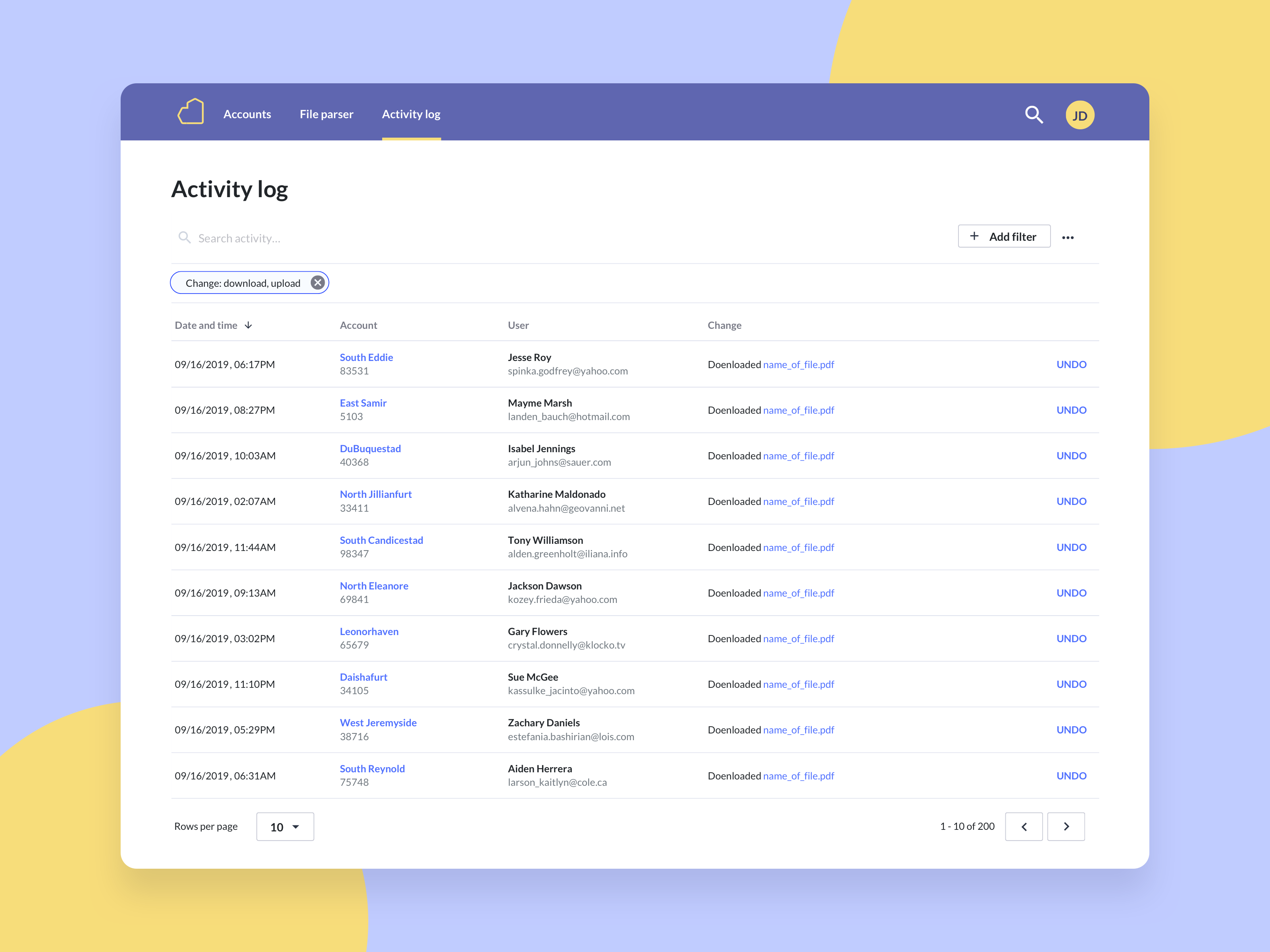Open South Eddie account link
This screenshot has height=952, width=1270.
coord(366,357)
